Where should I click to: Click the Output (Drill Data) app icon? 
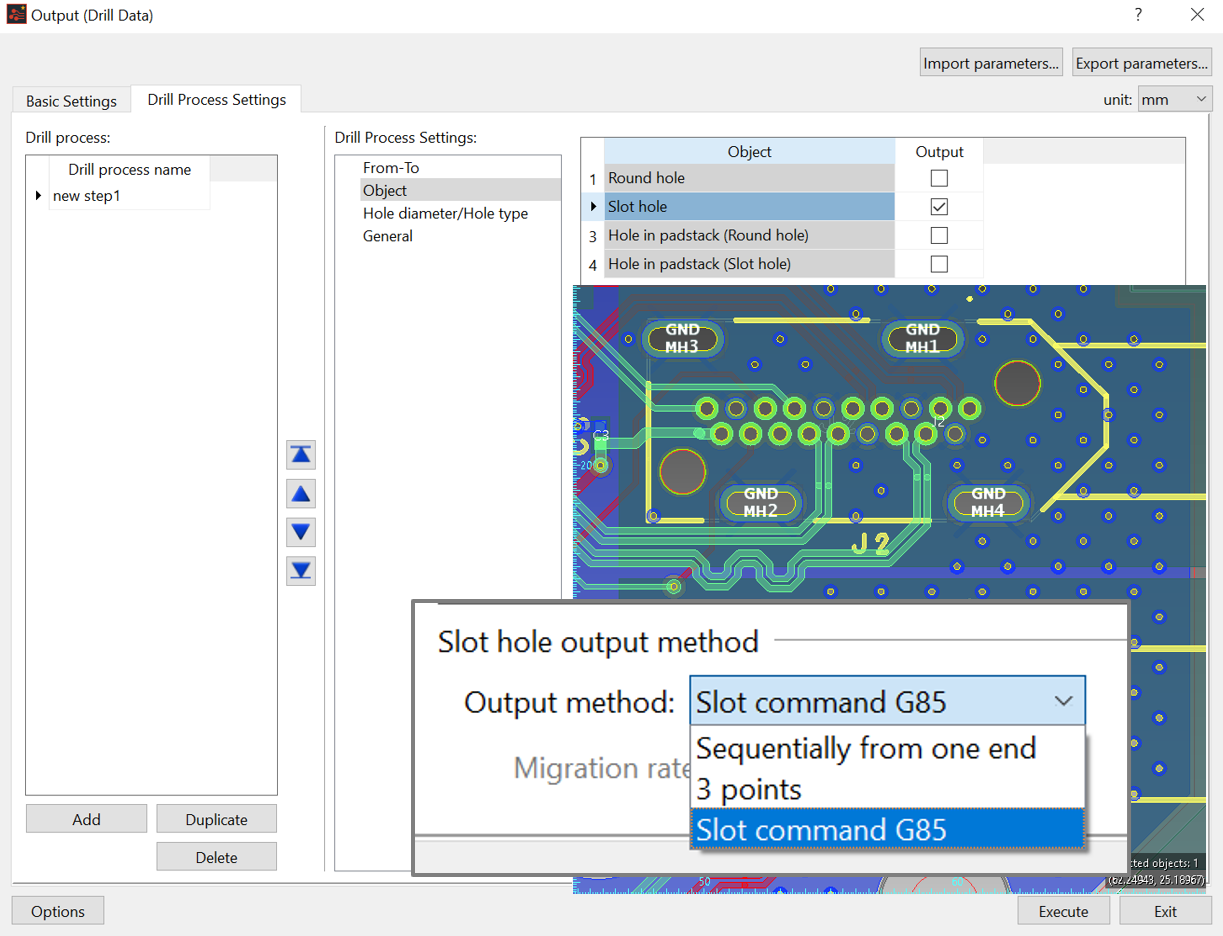coord(16,15)
